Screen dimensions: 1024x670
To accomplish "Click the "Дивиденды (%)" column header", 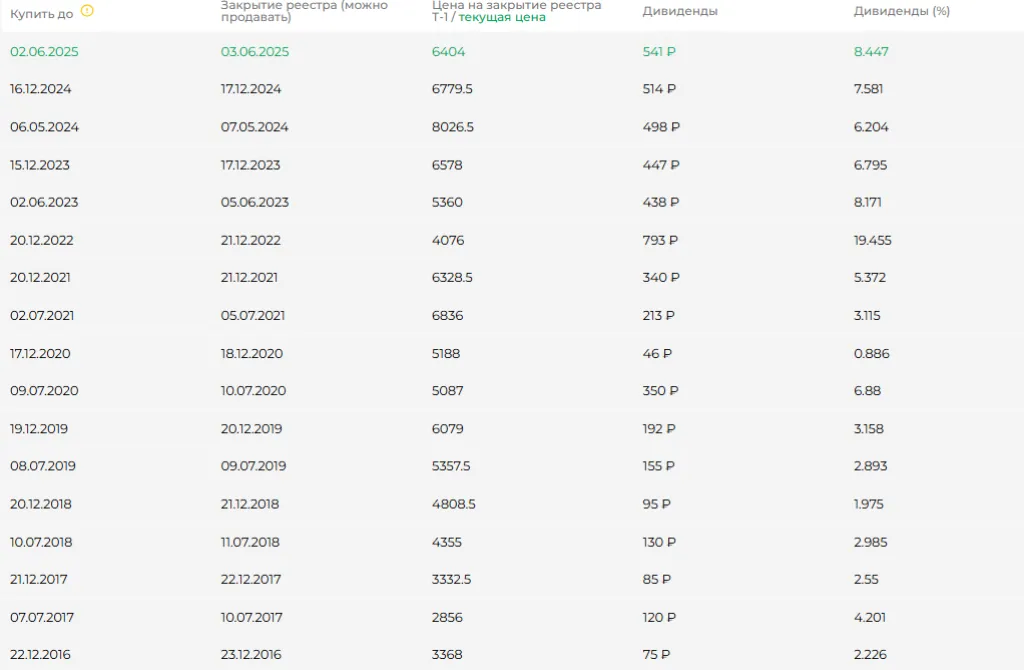I will click(901, 12).
